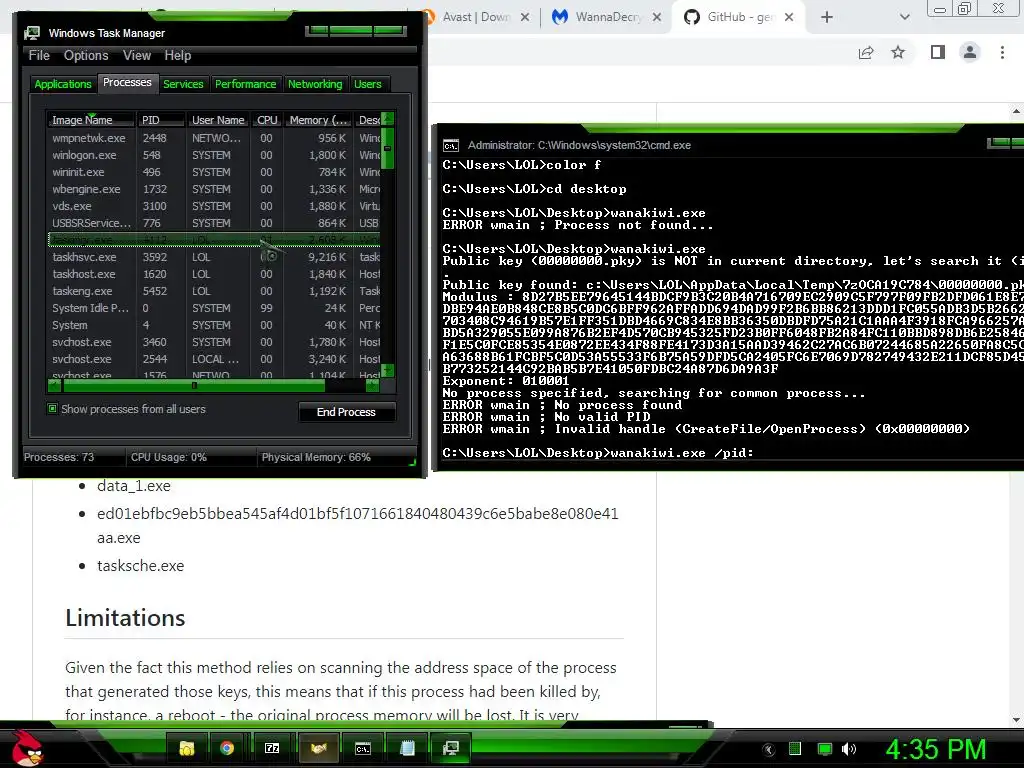The width and height of the screenshot is (1024, 768).
Task: Open the Help menu in Task Manager
Action: click(x=178, y=56)
